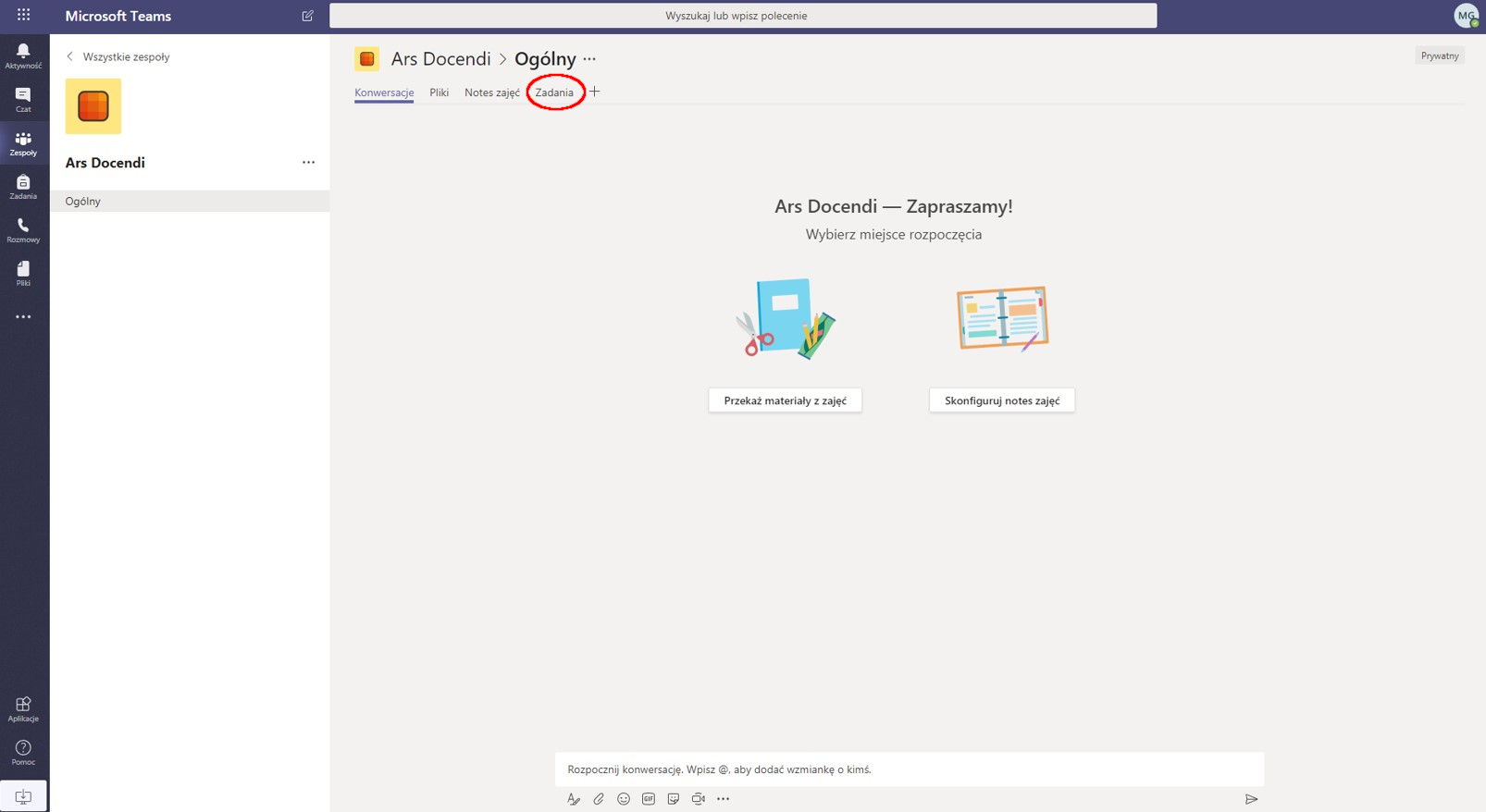Click the Ogólny title in channel header
1486x812 pixels.
pos(545,59)
